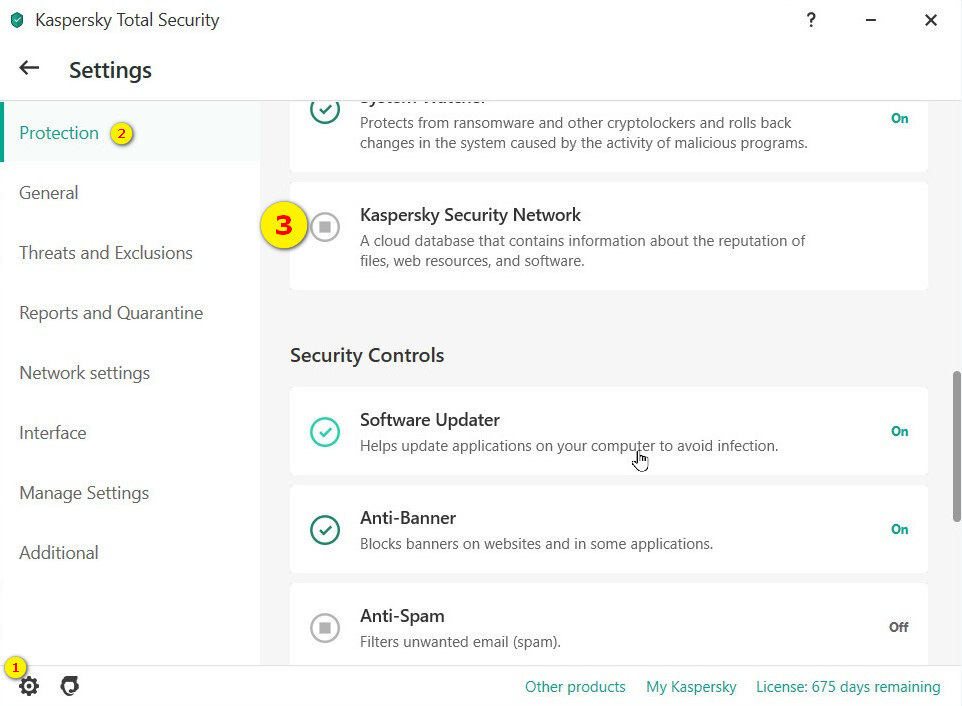The height and width of the screenshot is (706, 962).
Task: Click the Other products link
Action: pos(575,687)
